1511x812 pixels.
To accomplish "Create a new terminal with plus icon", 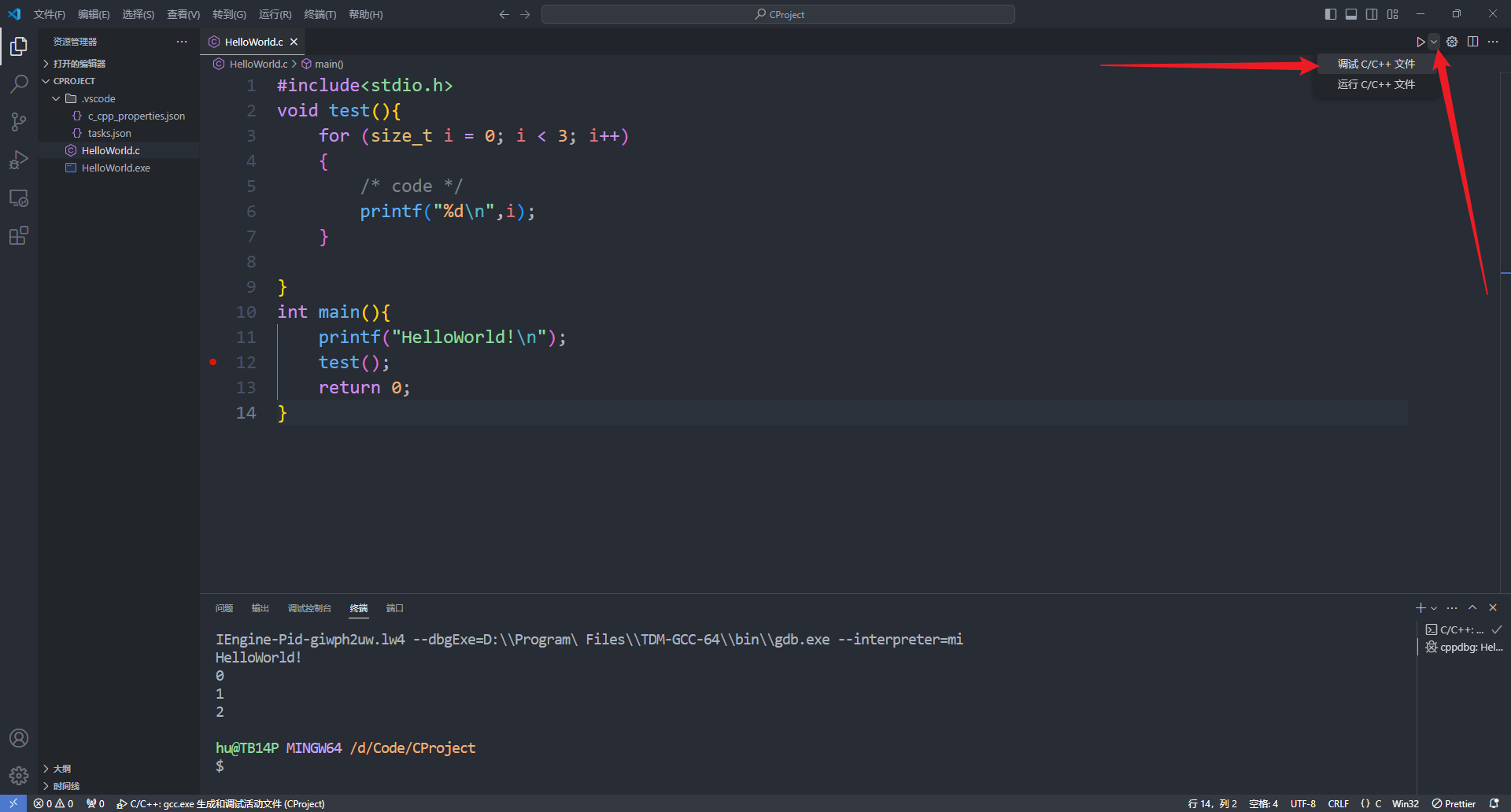I will pyautogui.click(x=1420, y=607).
